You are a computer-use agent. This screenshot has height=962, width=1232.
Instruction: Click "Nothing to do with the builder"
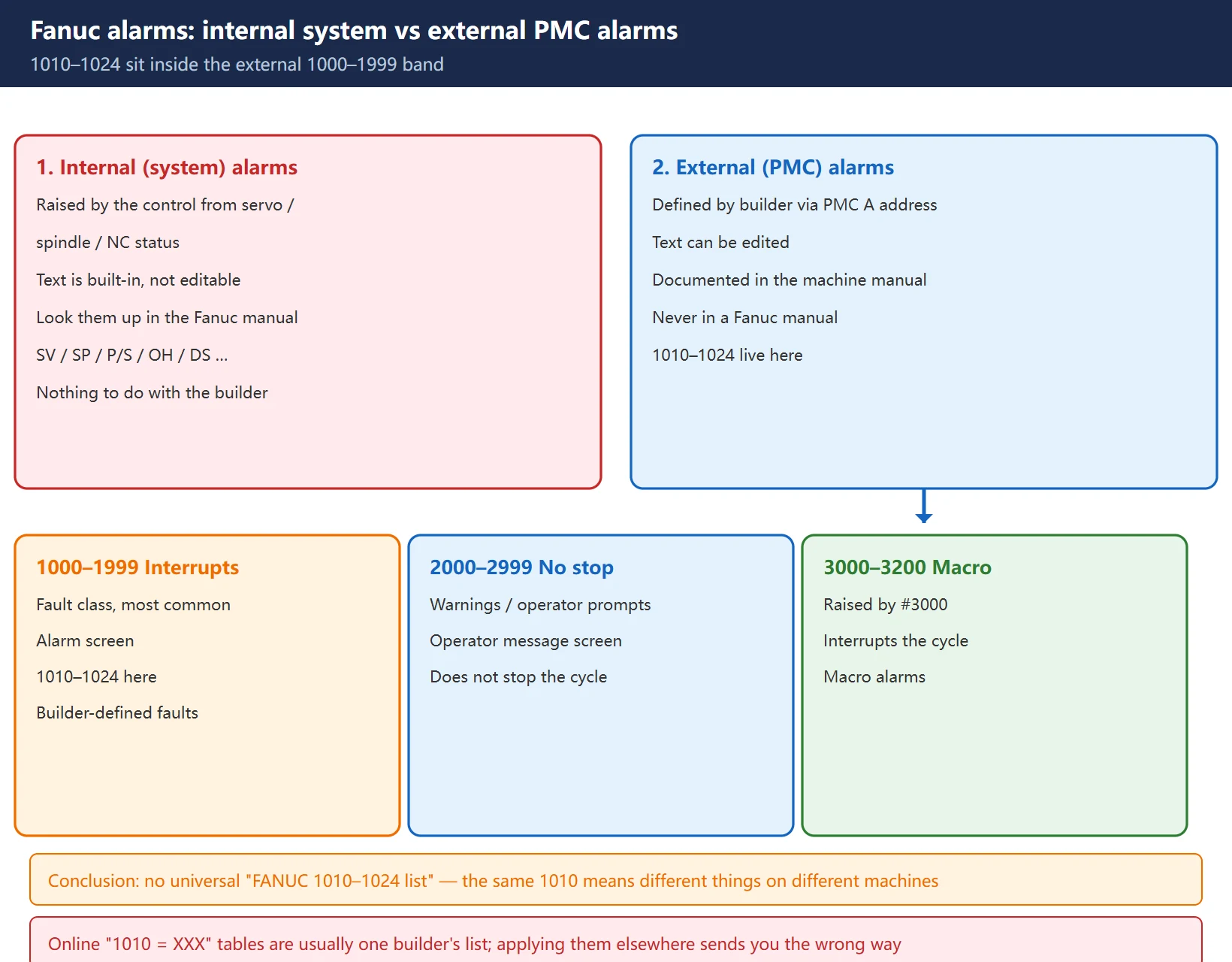pos(152,393)
